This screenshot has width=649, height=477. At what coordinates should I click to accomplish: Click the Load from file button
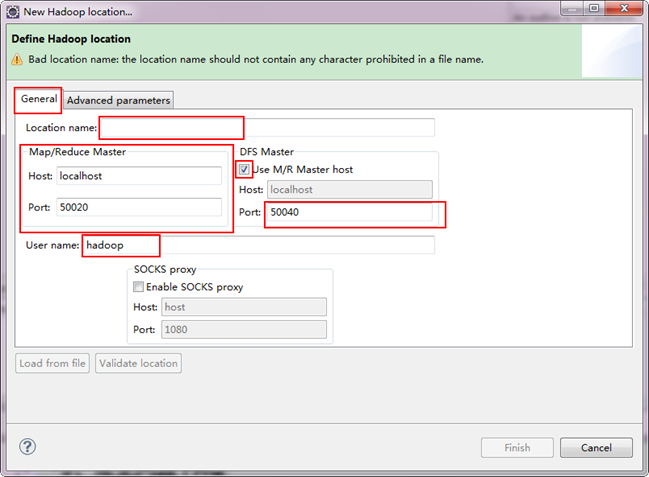click(x=52, y=363)
